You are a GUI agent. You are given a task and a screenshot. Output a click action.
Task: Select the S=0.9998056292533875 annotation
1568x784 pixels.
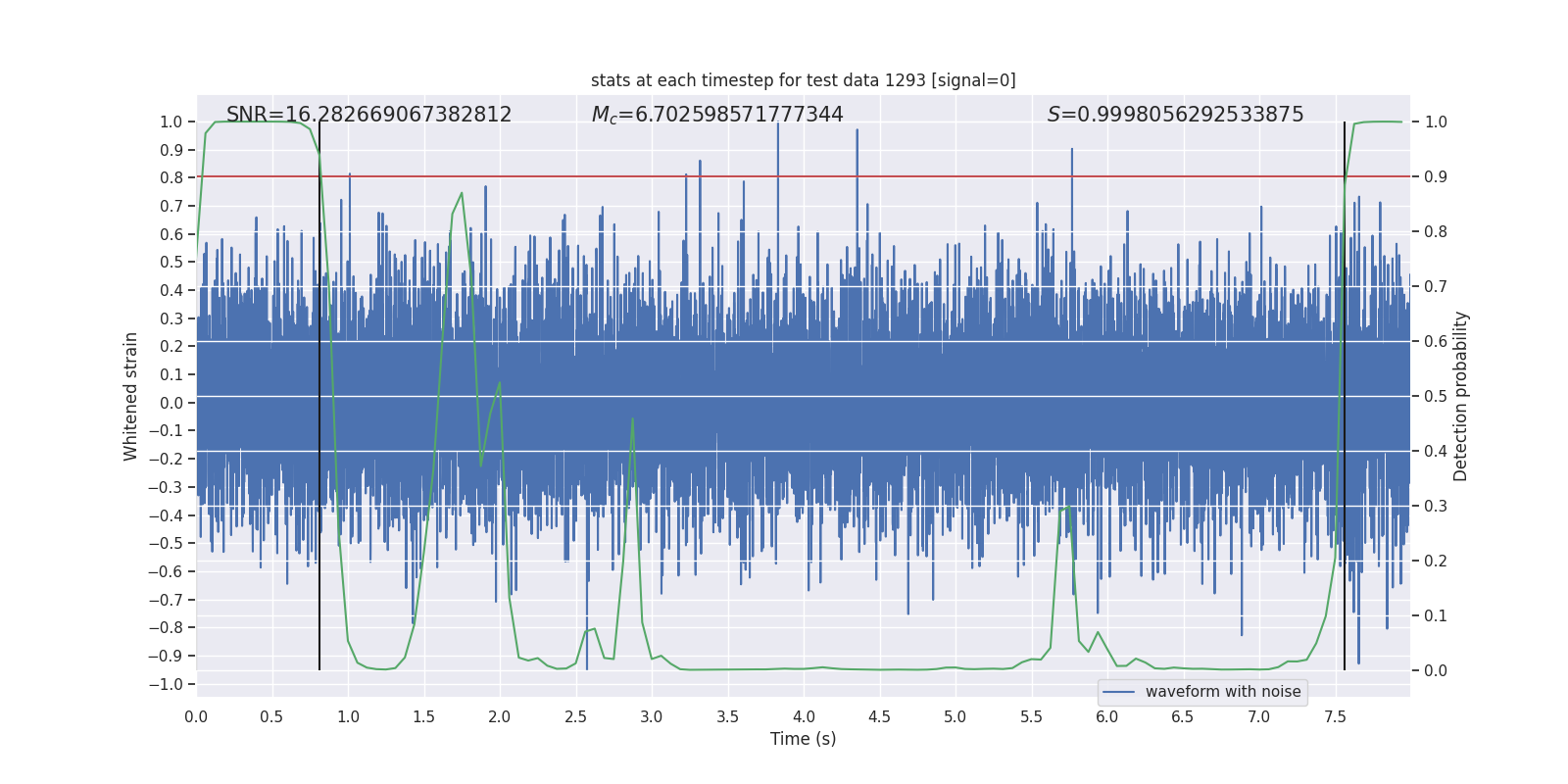1176,115
